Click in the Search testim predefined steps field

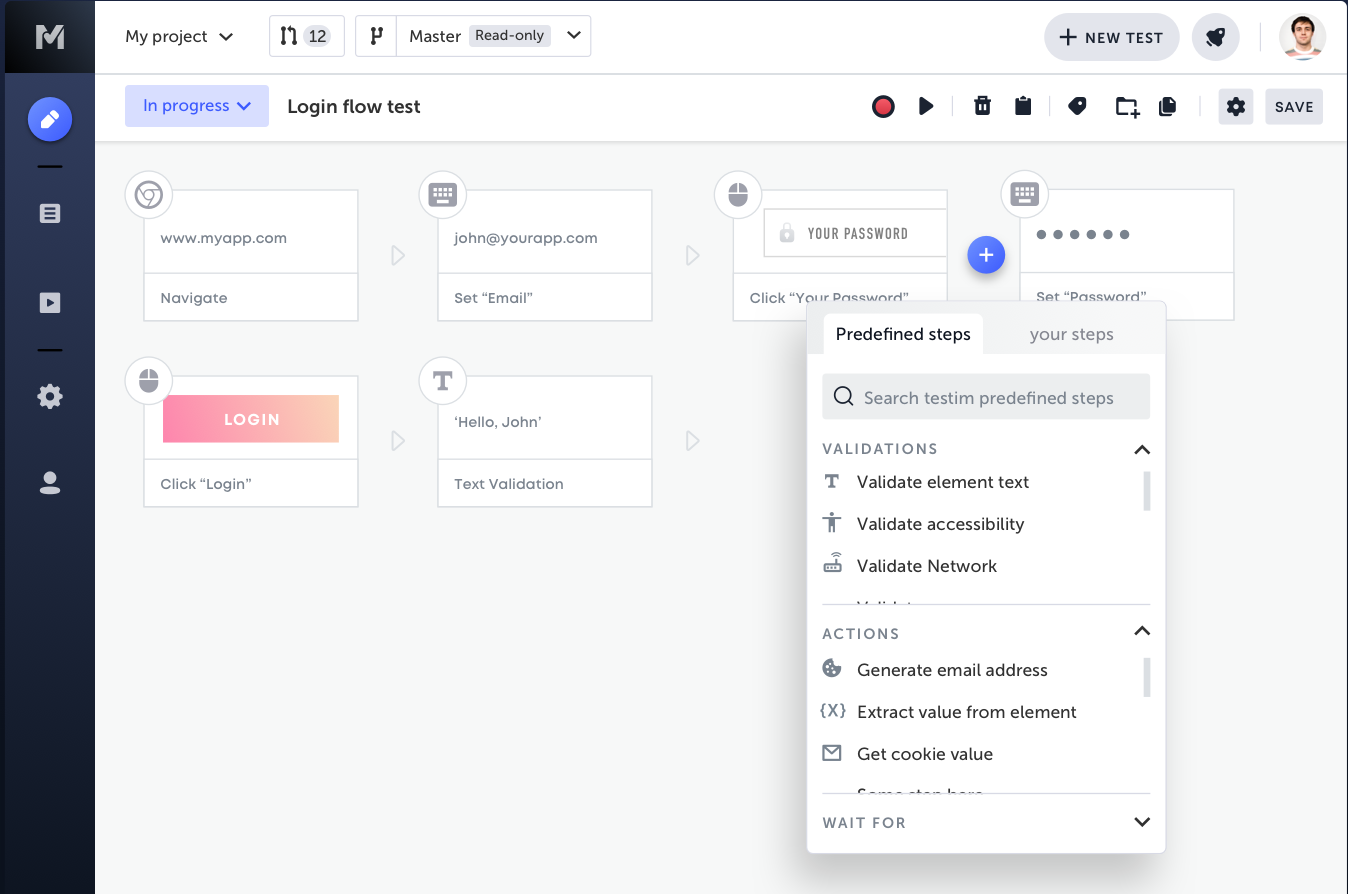click(986, 397)
